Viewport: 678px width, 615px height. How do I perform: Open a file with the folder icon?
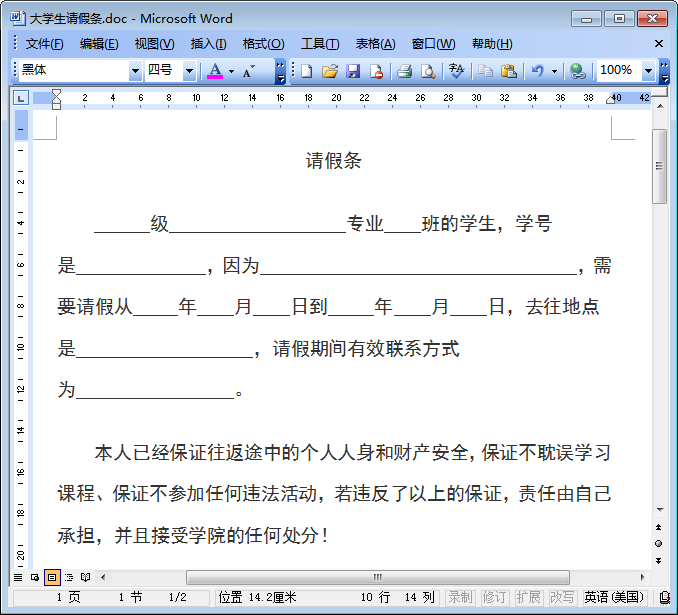(x=330, y=71)
